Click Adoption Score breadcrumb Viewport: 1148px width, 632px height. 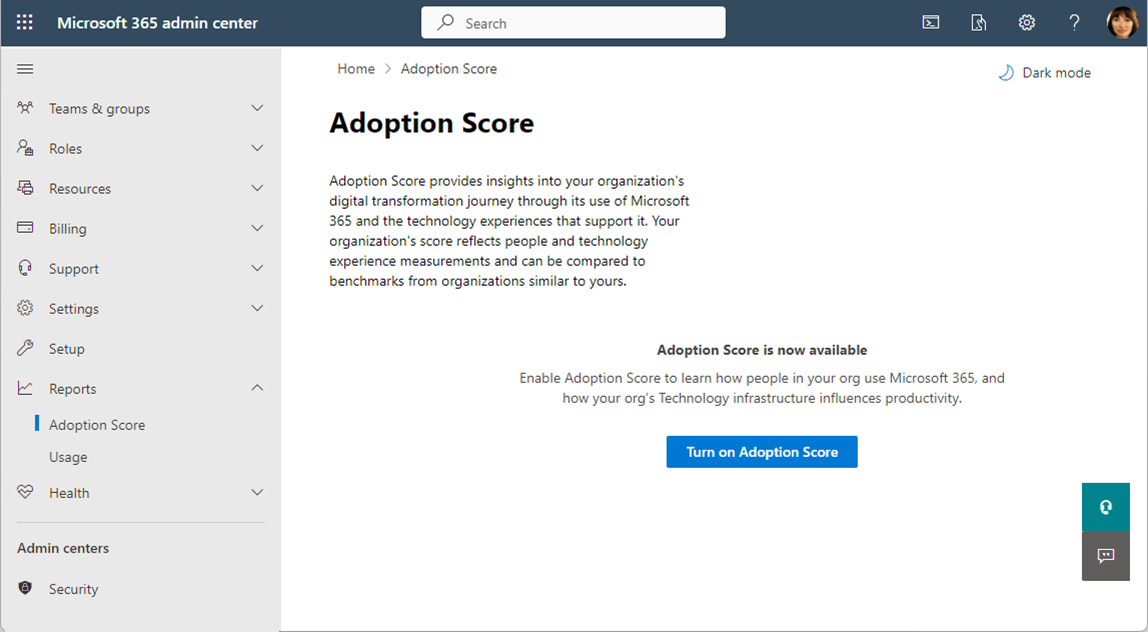click(x=449, y=69)
